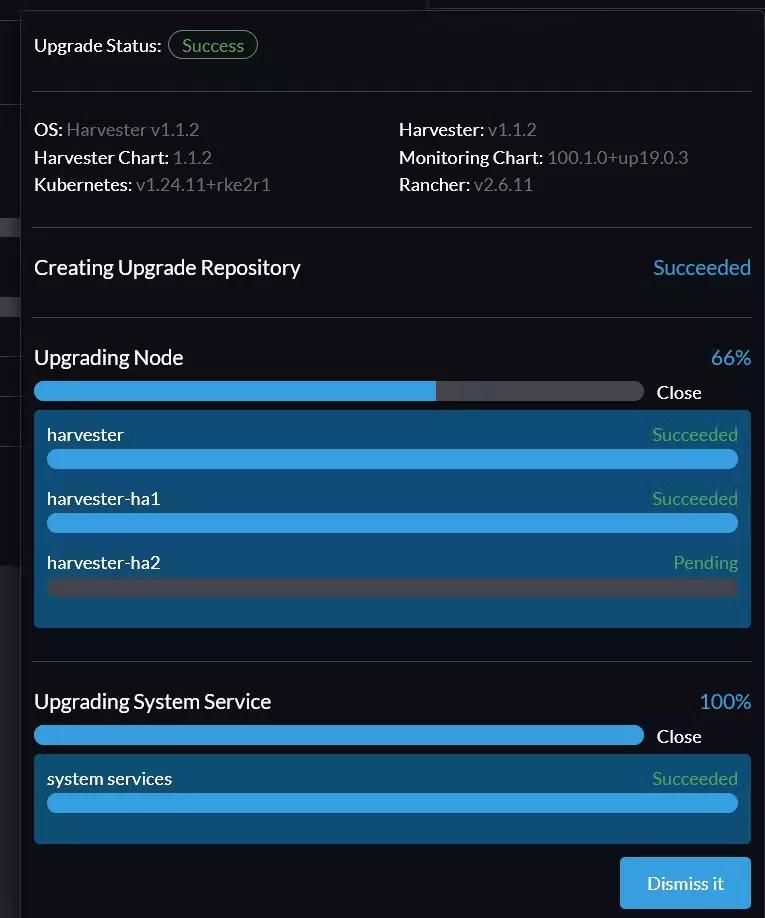Click the Upgrade Status heading
Viewport: 765px width, 918px height.
[x=97, y=45]
